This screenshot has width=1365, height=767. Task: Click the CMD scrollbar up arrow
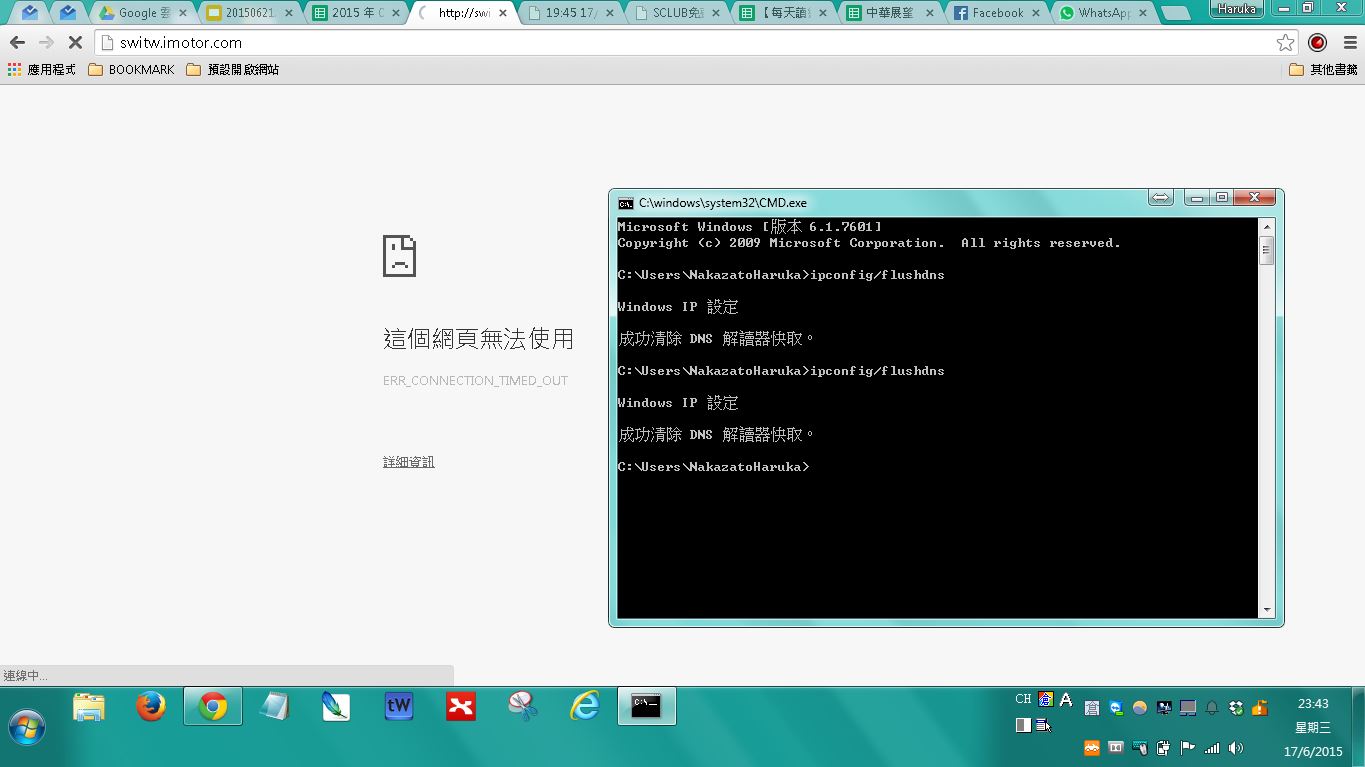click(1267, 226)
